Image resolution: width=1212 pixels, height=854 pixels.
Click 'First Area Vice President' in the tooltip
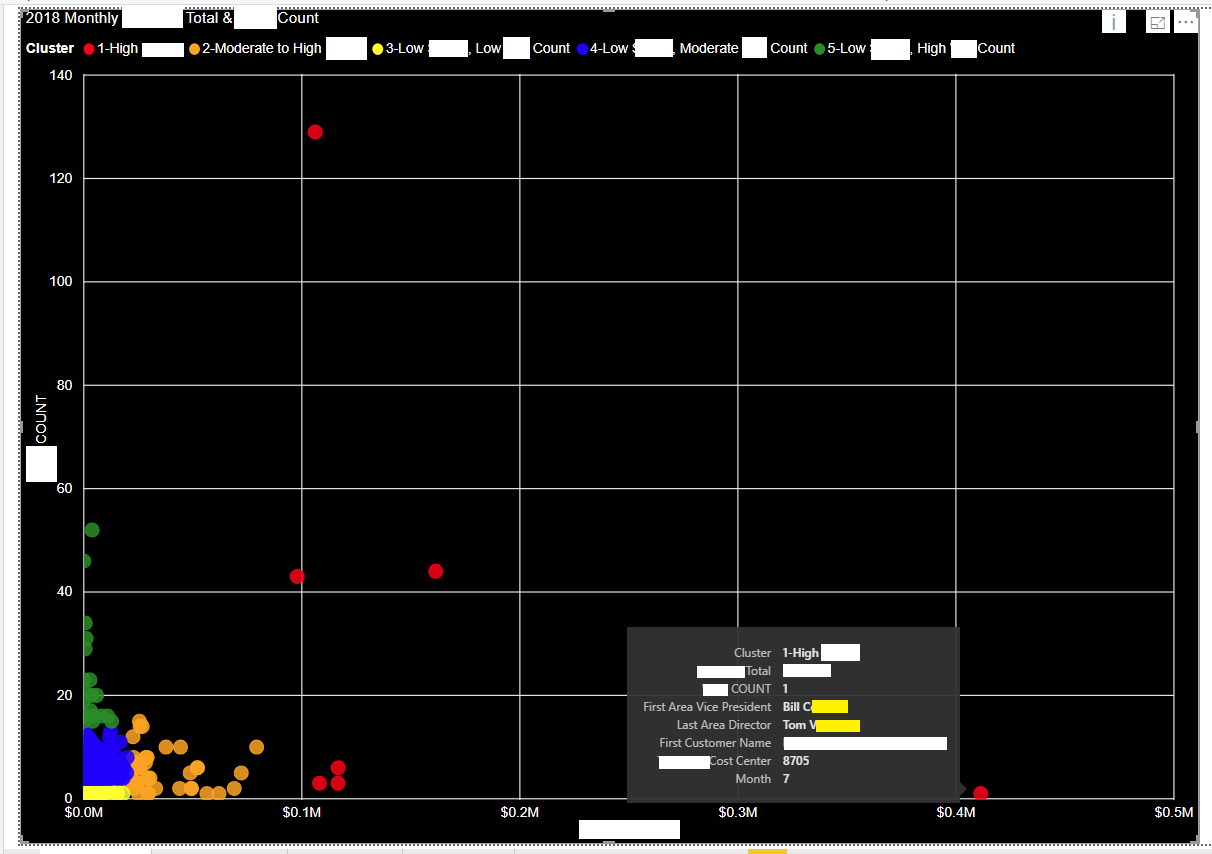click(x=707, y=707)
